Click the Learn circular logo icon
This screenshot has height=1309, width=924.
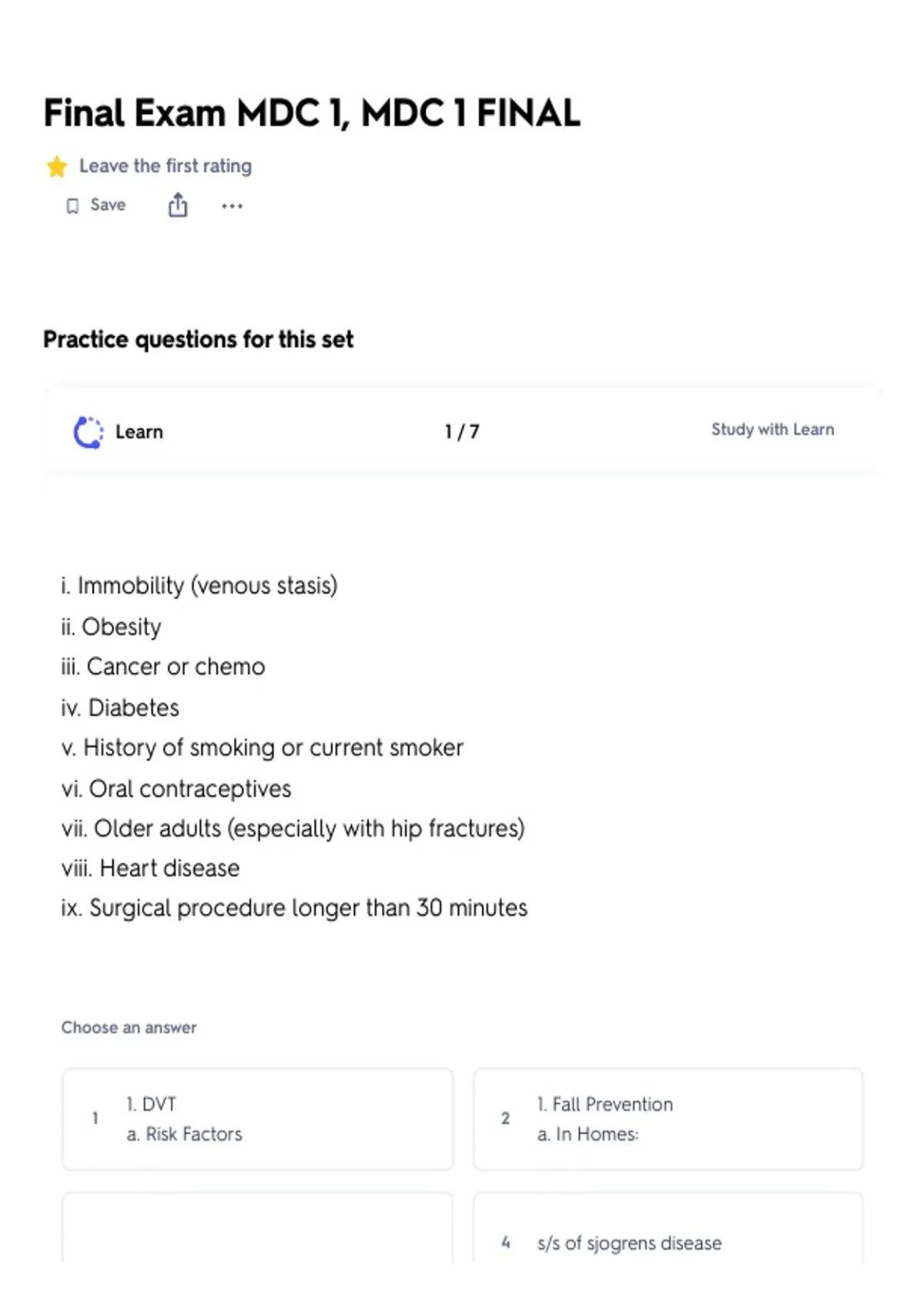[88, 432]
